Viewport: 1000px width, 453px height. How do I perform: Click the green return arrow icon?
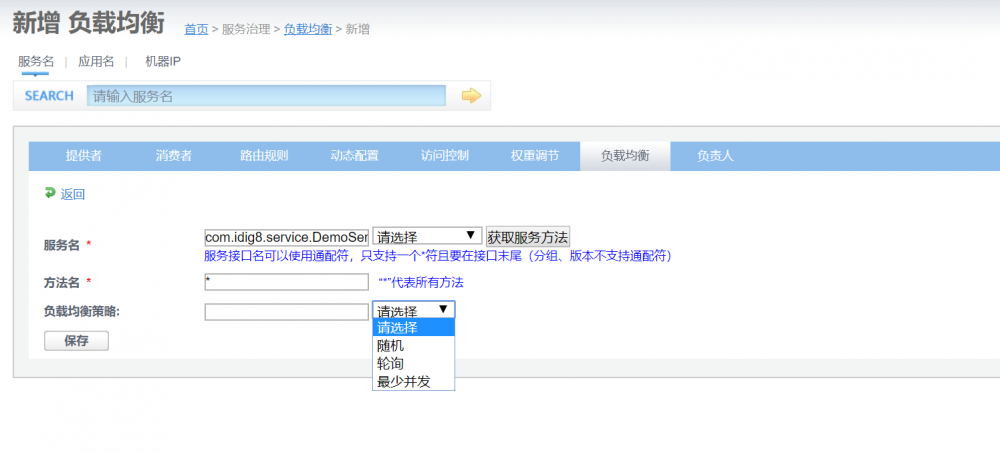point(50,193)
